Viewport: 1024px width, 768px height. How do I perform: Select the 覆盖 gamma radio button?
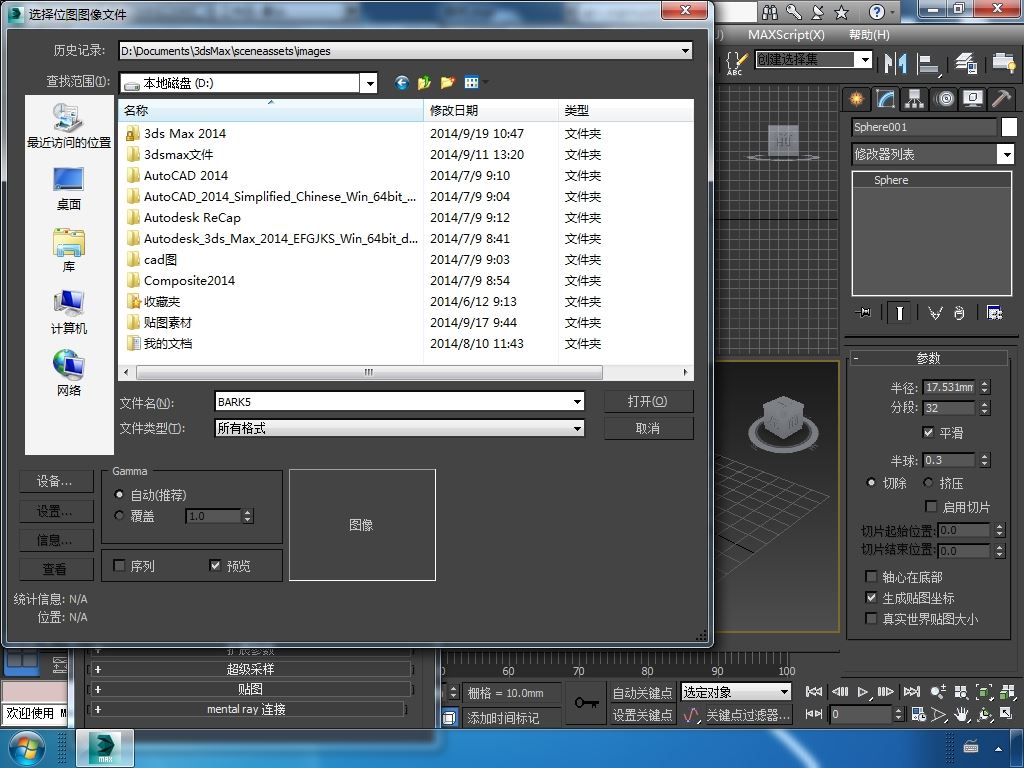coord(119,515)
